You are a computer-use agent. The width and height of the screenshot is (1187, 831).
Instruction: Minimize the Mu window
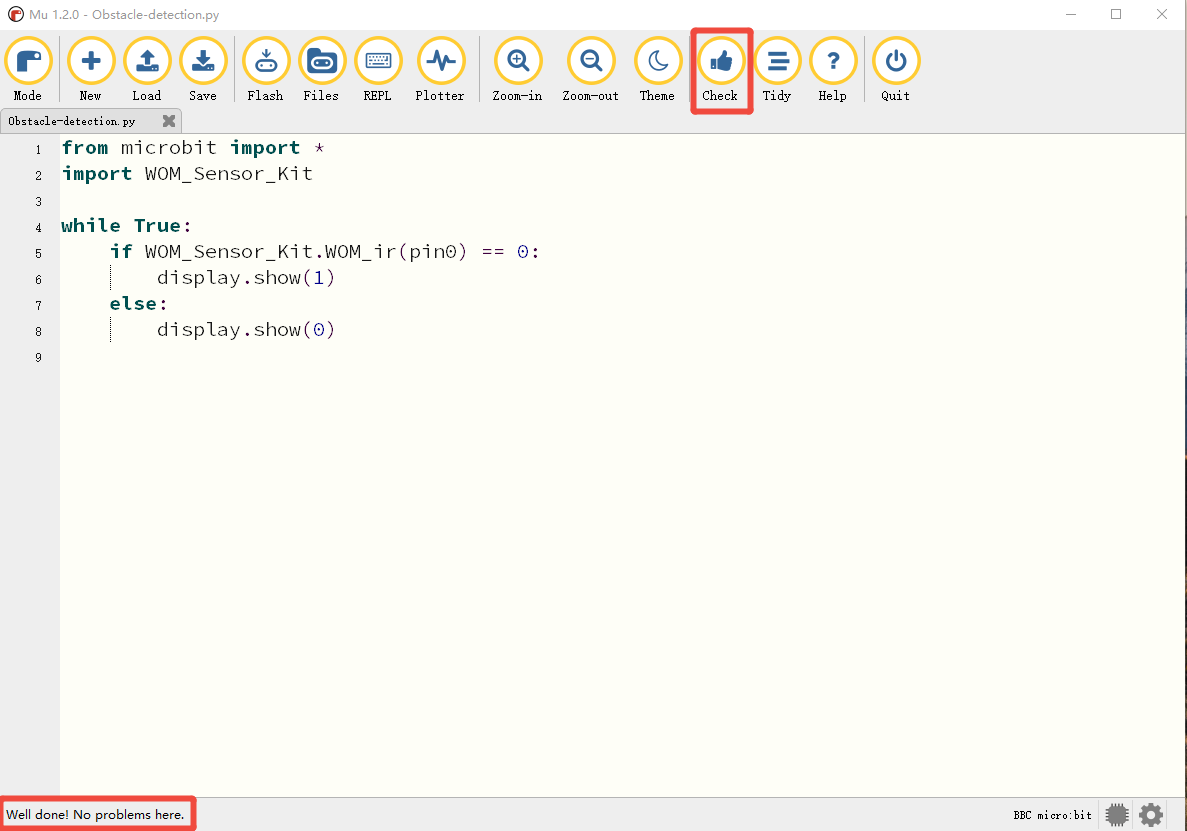point(1070,14)
